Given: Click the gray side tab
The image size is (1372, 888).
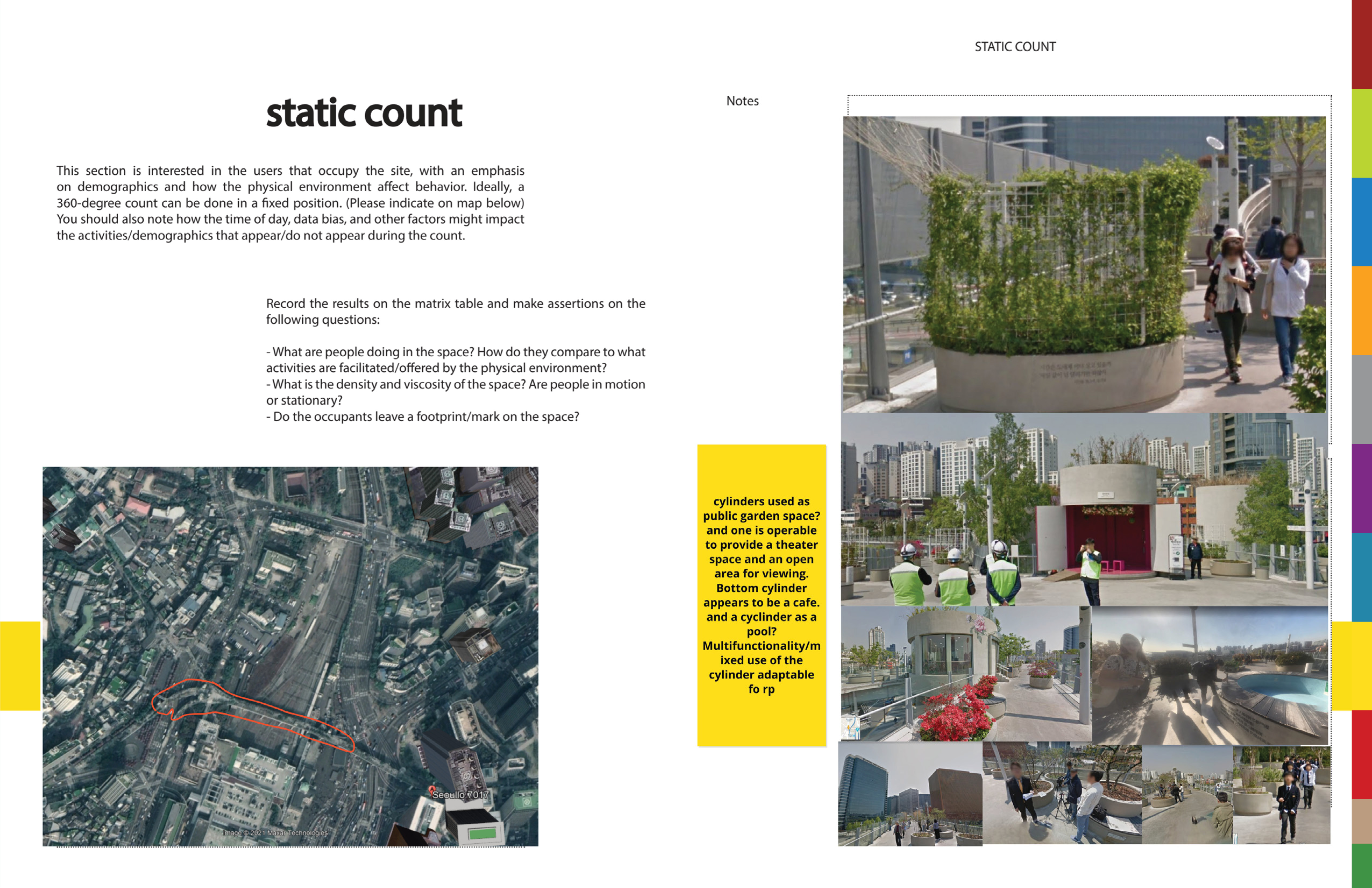Looking at the screenshot, I should coord(1362,399).
